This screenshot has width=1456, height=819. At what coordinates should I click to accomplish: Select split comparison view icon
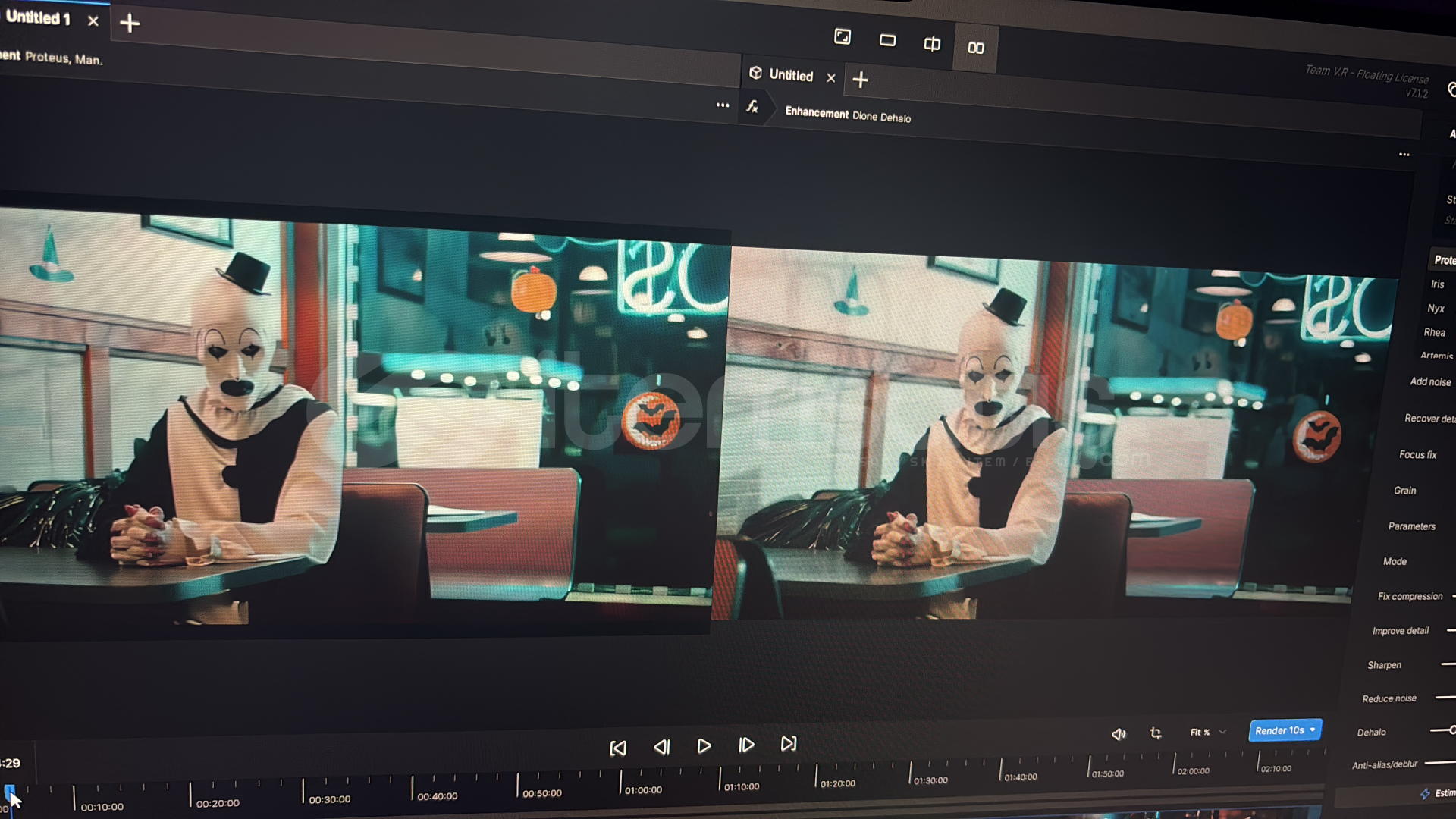coord(932,44)
